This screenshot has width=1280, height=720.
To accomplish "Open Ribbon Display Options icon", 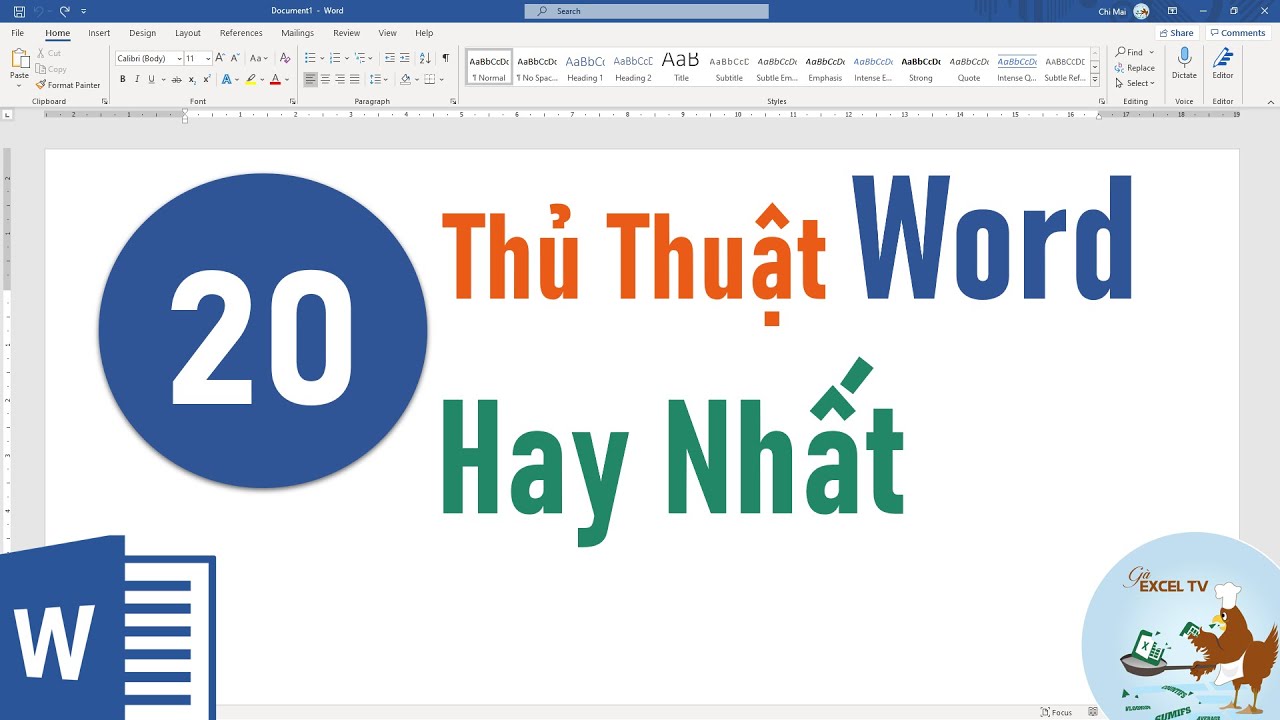I will (1172, 11).
